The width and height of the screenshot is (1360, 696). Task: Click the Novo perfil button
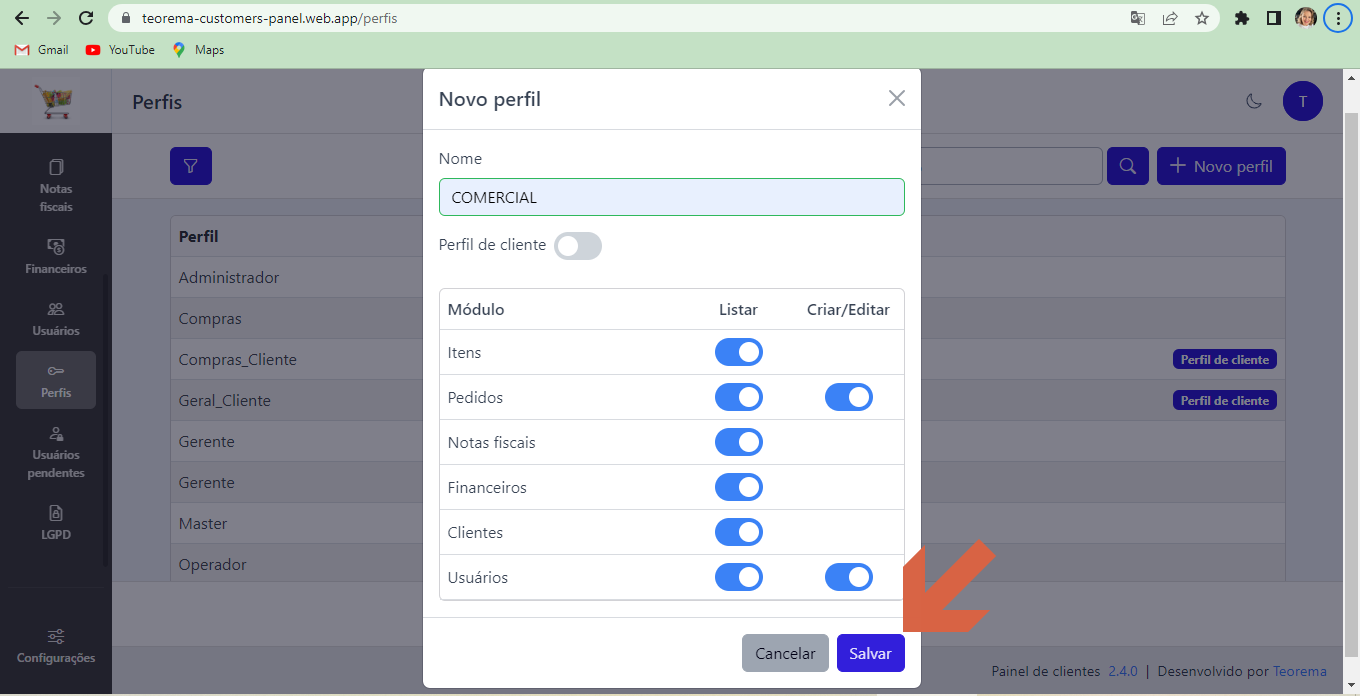(1221, 166)
